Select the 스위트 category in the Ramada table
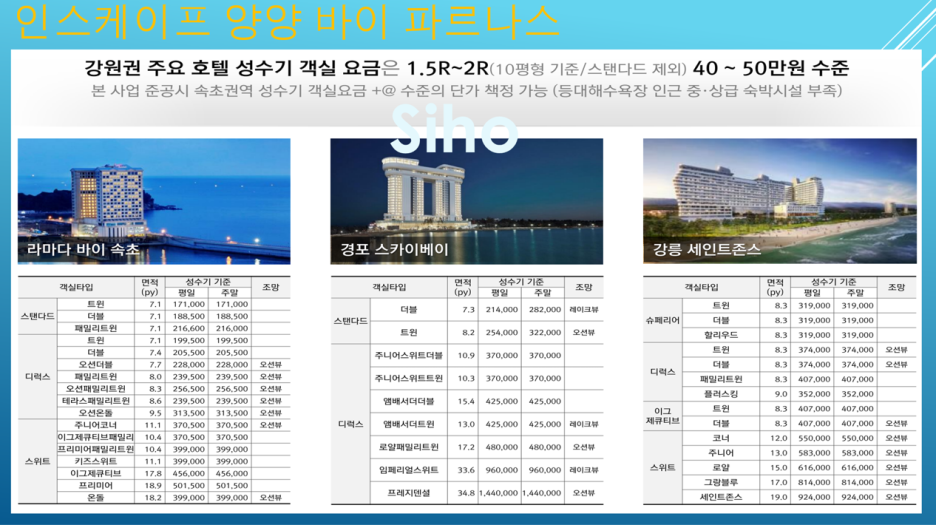936x525 pixels. pyautogui.click(x=37, y=461)
